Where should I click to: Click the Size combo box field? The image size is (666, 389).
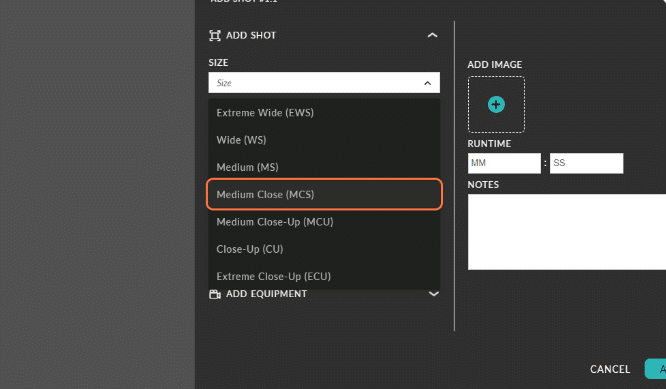324,83
